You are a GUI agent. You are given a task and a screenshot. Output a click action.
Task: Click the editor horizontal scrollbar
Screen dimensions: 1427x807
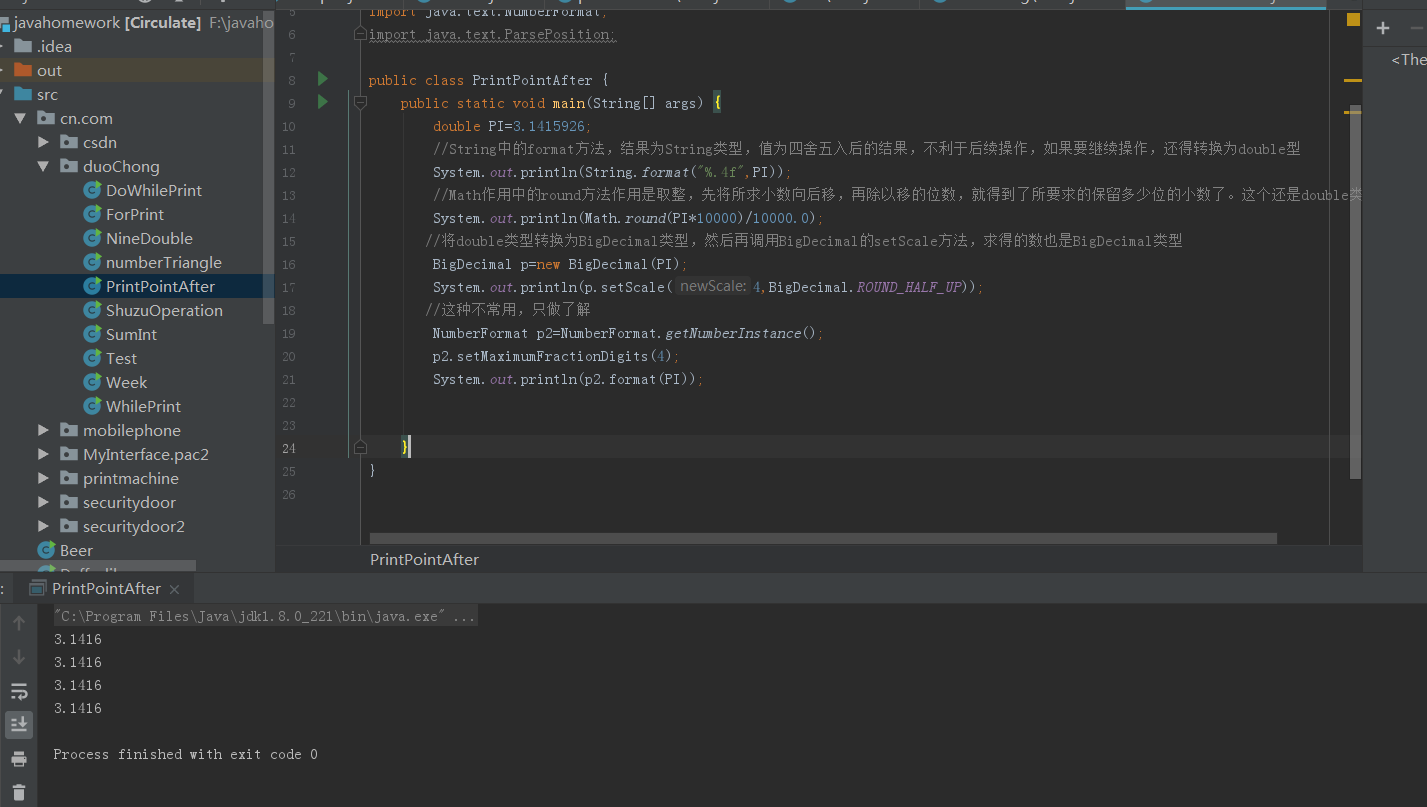point(823,538)
